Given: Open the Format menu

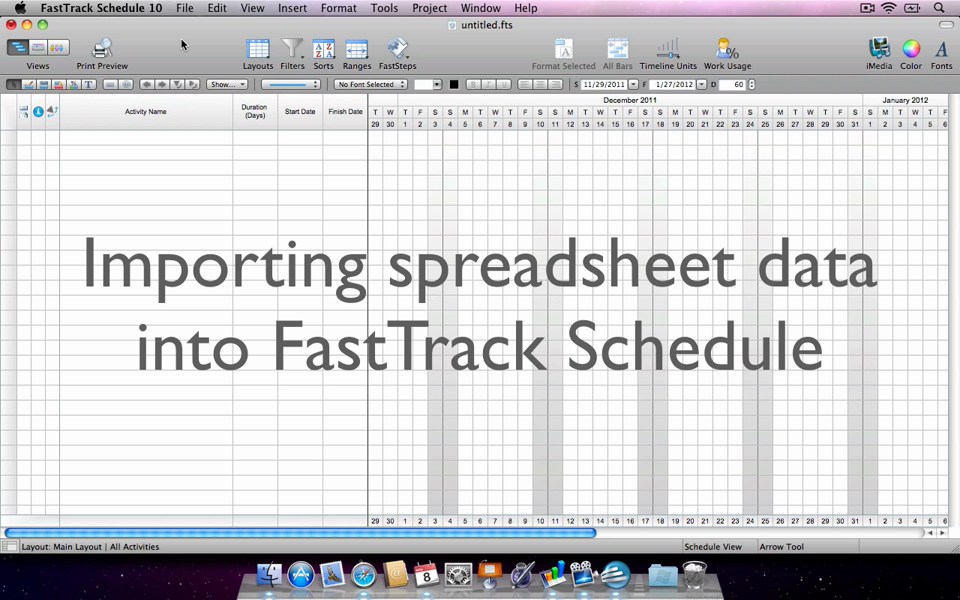Looking at the screenshot, I should pyautogui.click(x=339, y=8).
